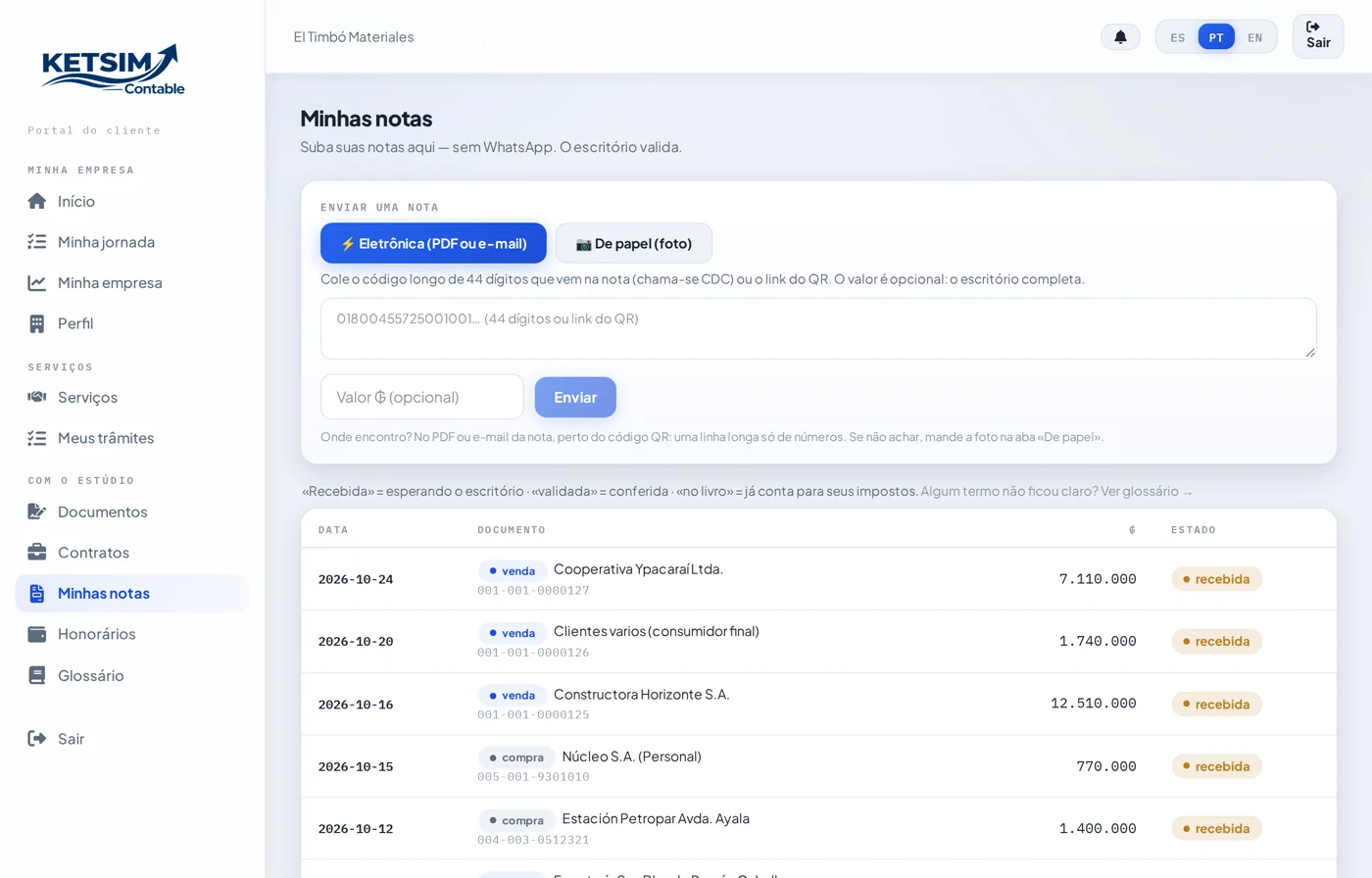Click the Cooperativa Ypacaraí Ltda. row name

pyautogui.click(x=638, y=569)
